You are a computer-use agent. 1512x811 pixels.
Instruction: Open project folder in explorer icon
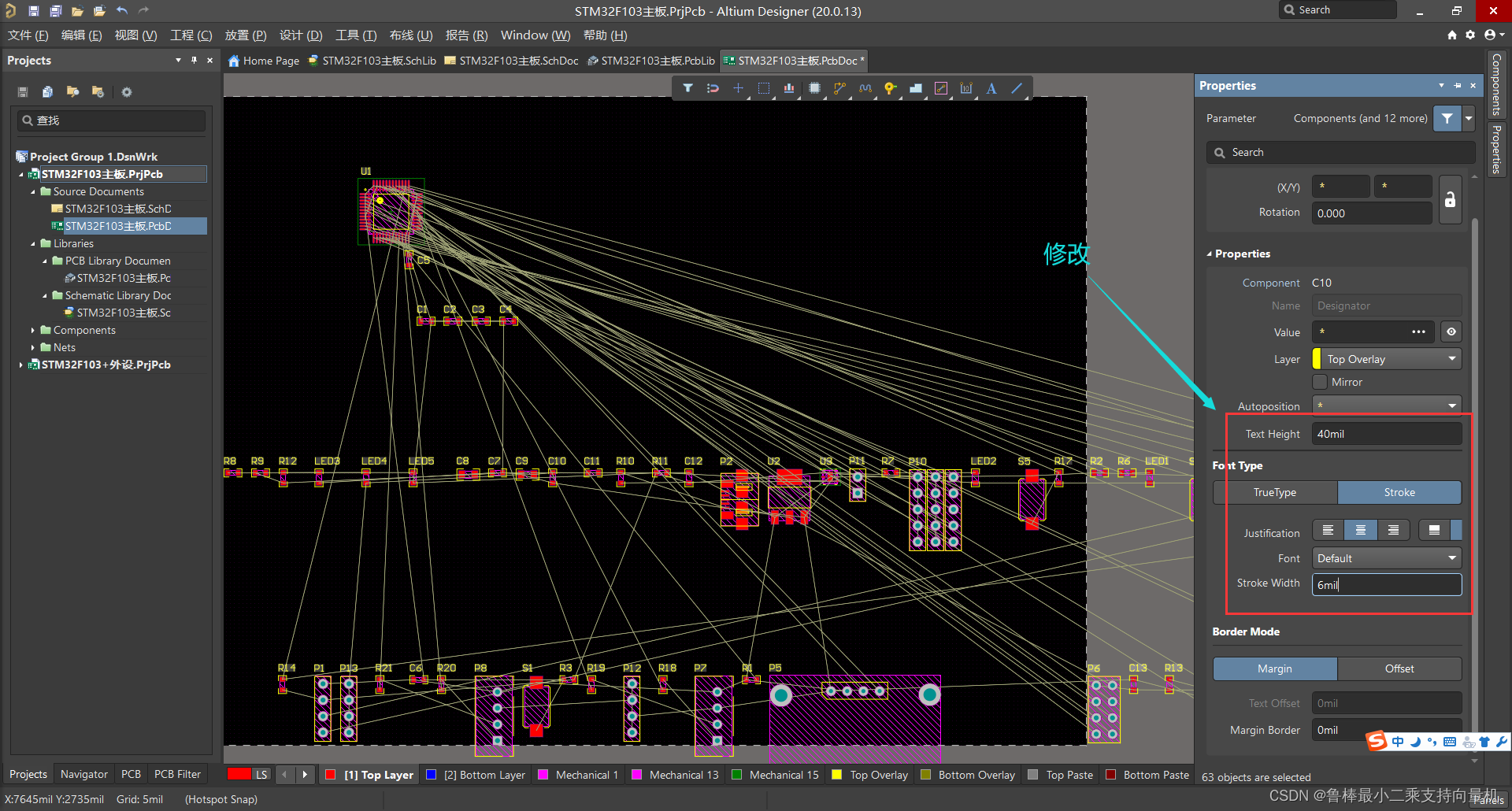pyautogui.click(x=72, y=92)
